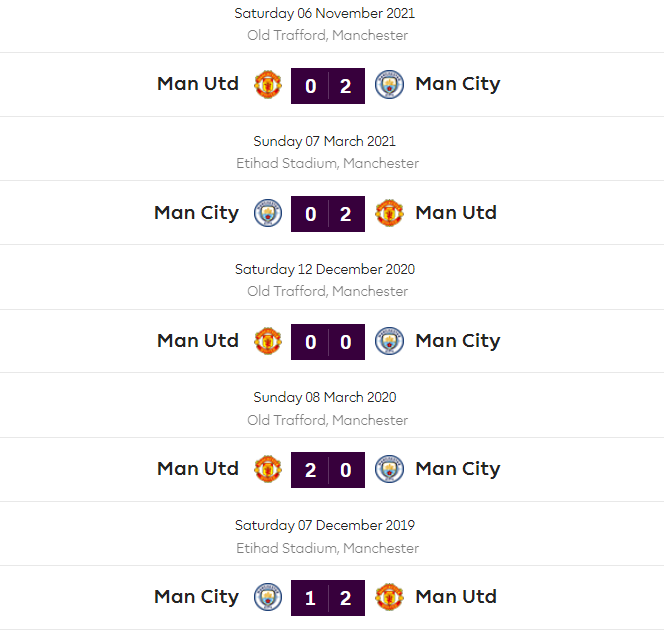Image resolution: width=664 pixels, height=636 pixels.
Task: Click Man Utd away team name, 07 March 2021
Action: (x=456, y=213)
